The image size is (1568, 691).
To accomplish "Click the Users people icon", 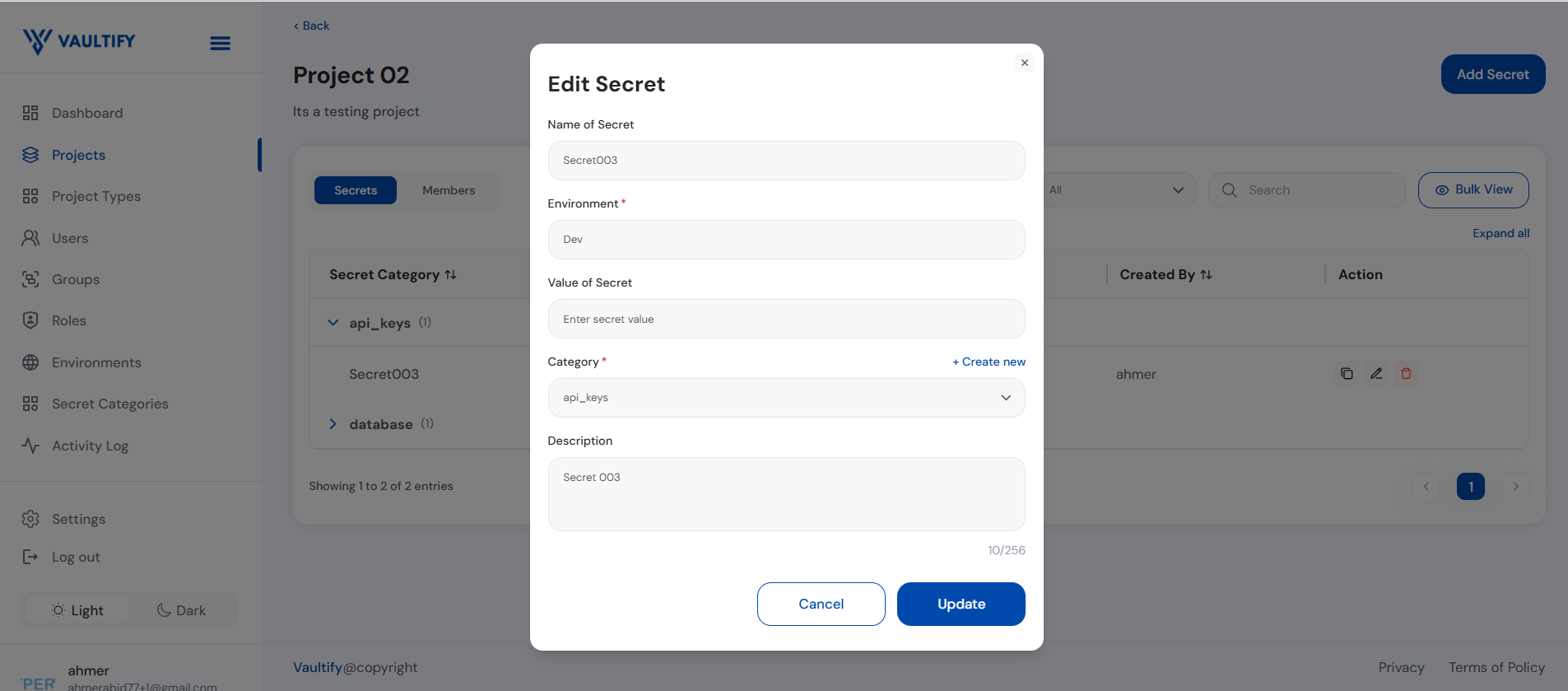I will click(x=30, y=238).
